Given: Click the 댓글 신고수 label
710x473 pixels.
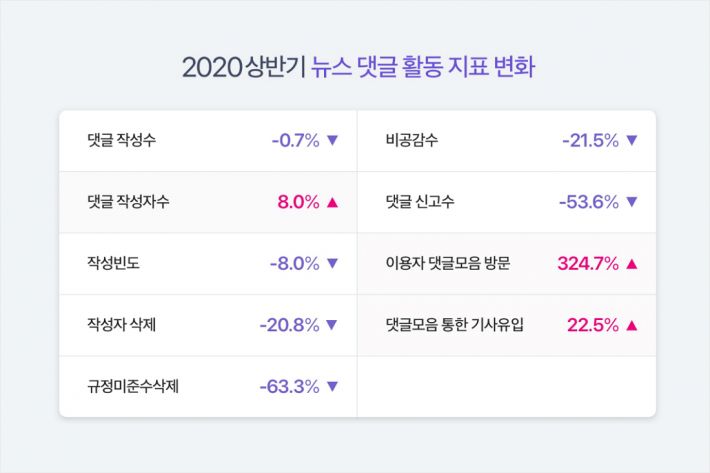Looking at the screenshot, I should tap(420, 202).
